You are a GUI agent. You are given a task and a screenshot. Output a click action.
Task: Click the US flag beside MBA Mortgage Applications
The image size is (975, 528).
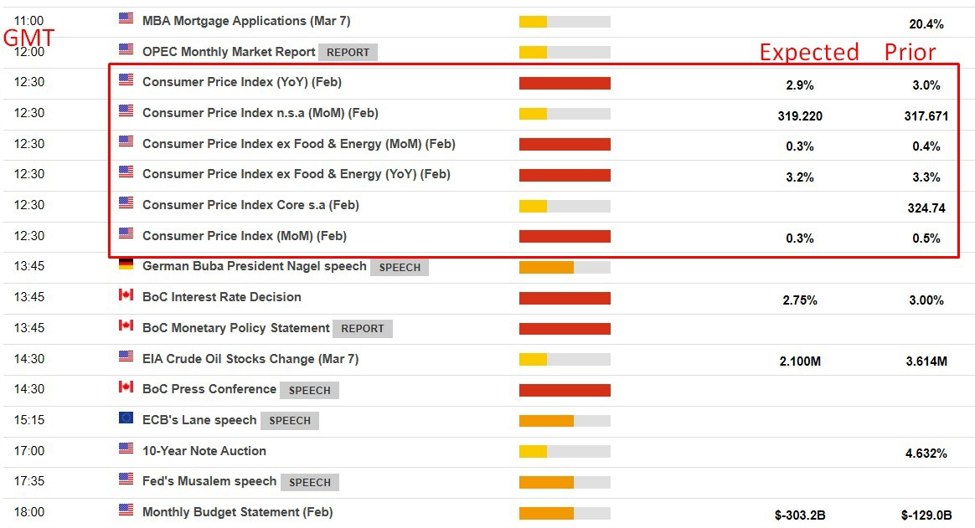point(126,18)
